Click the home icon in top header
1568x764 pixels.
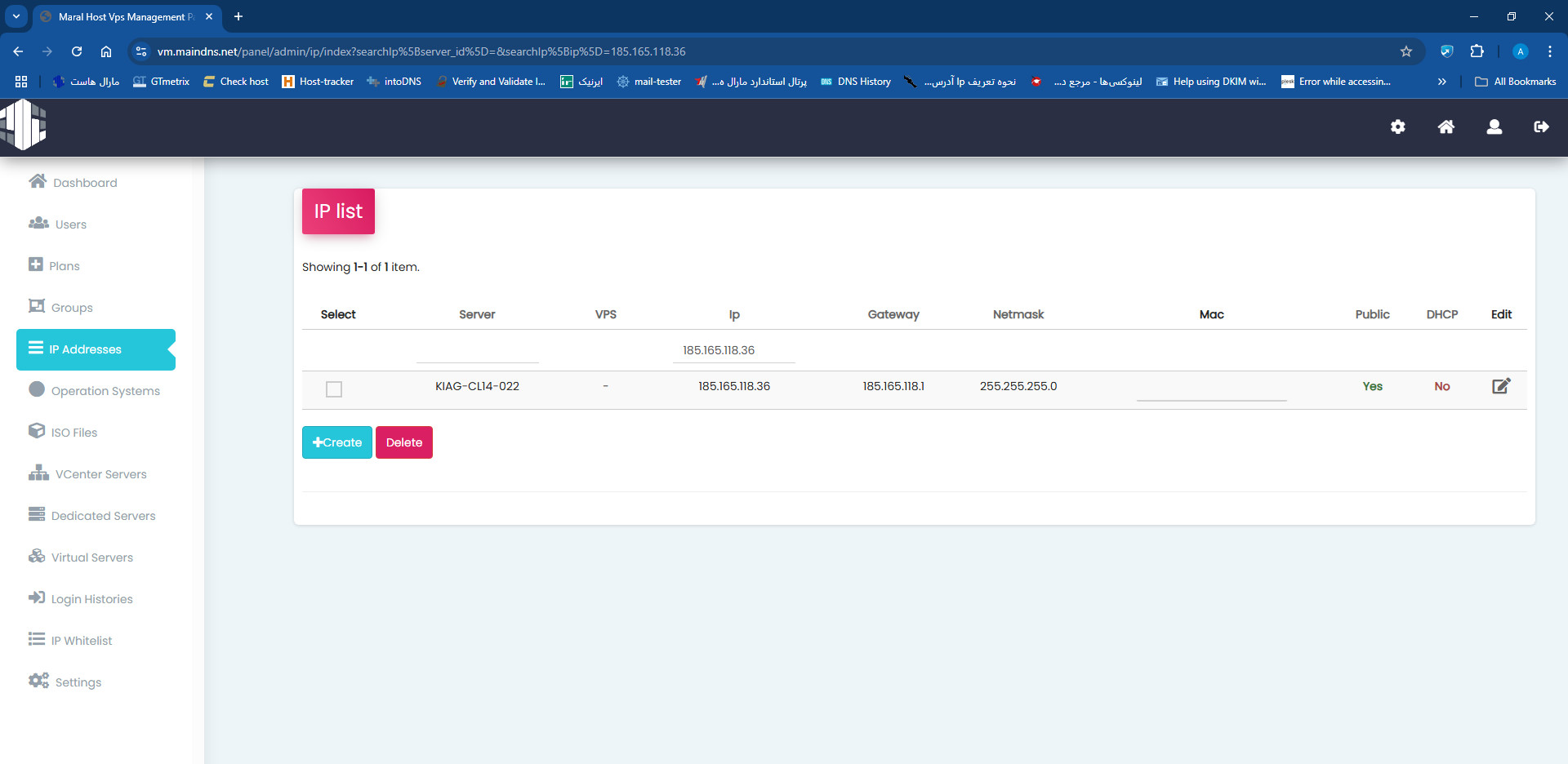[1445, 127]
